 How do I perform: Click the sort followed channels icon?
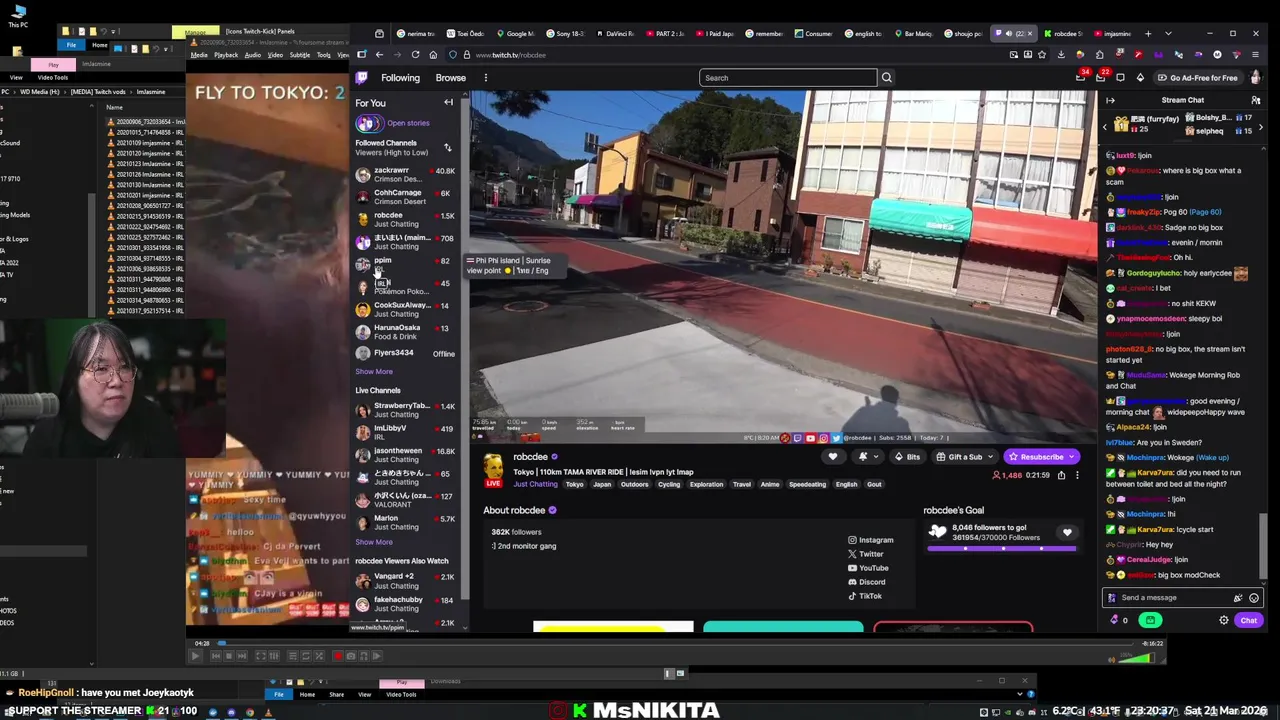[x=447, y=148]
